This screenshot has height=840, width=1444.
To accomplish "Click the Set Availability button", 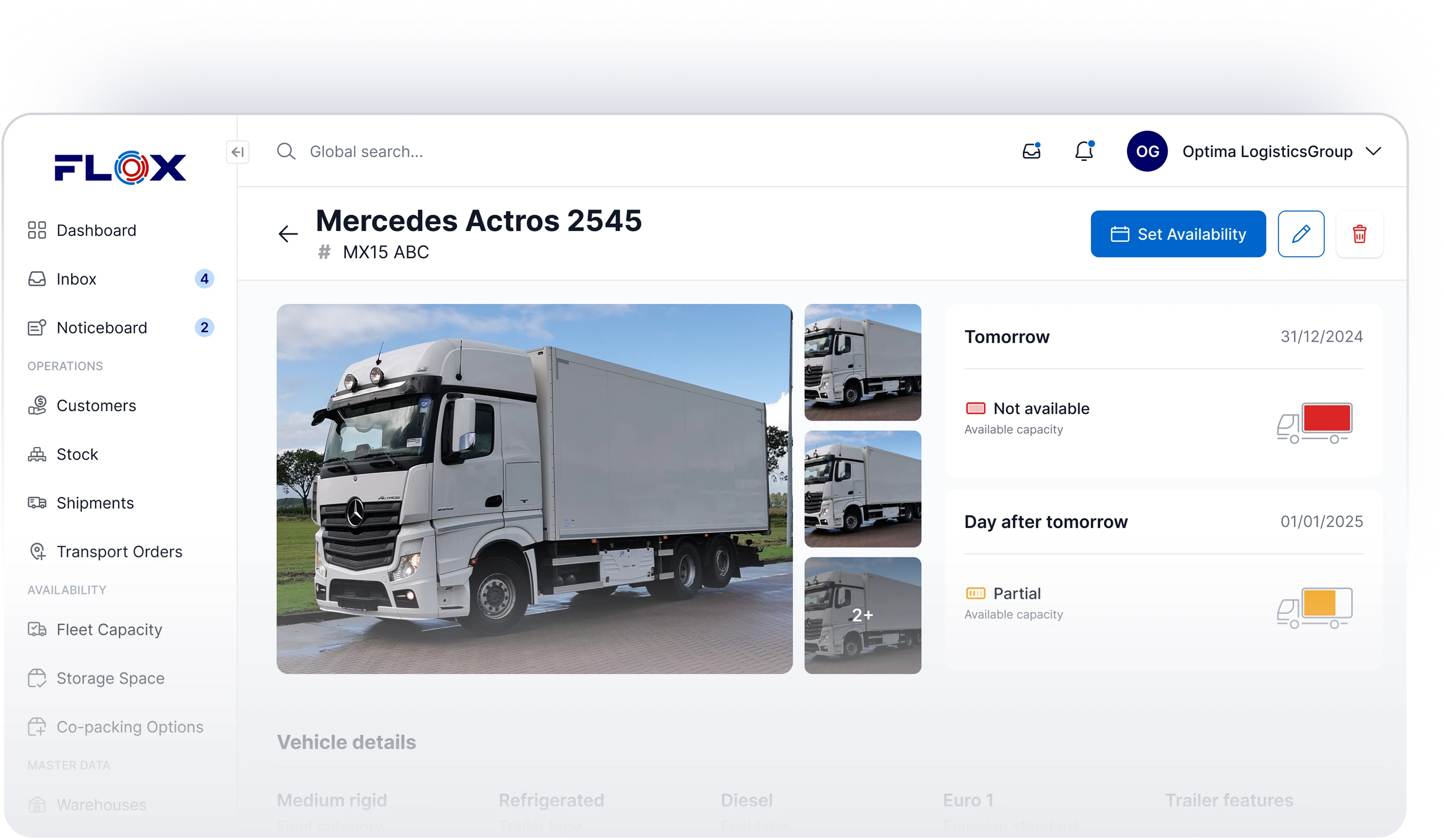I will click(x=1178, y=234).
